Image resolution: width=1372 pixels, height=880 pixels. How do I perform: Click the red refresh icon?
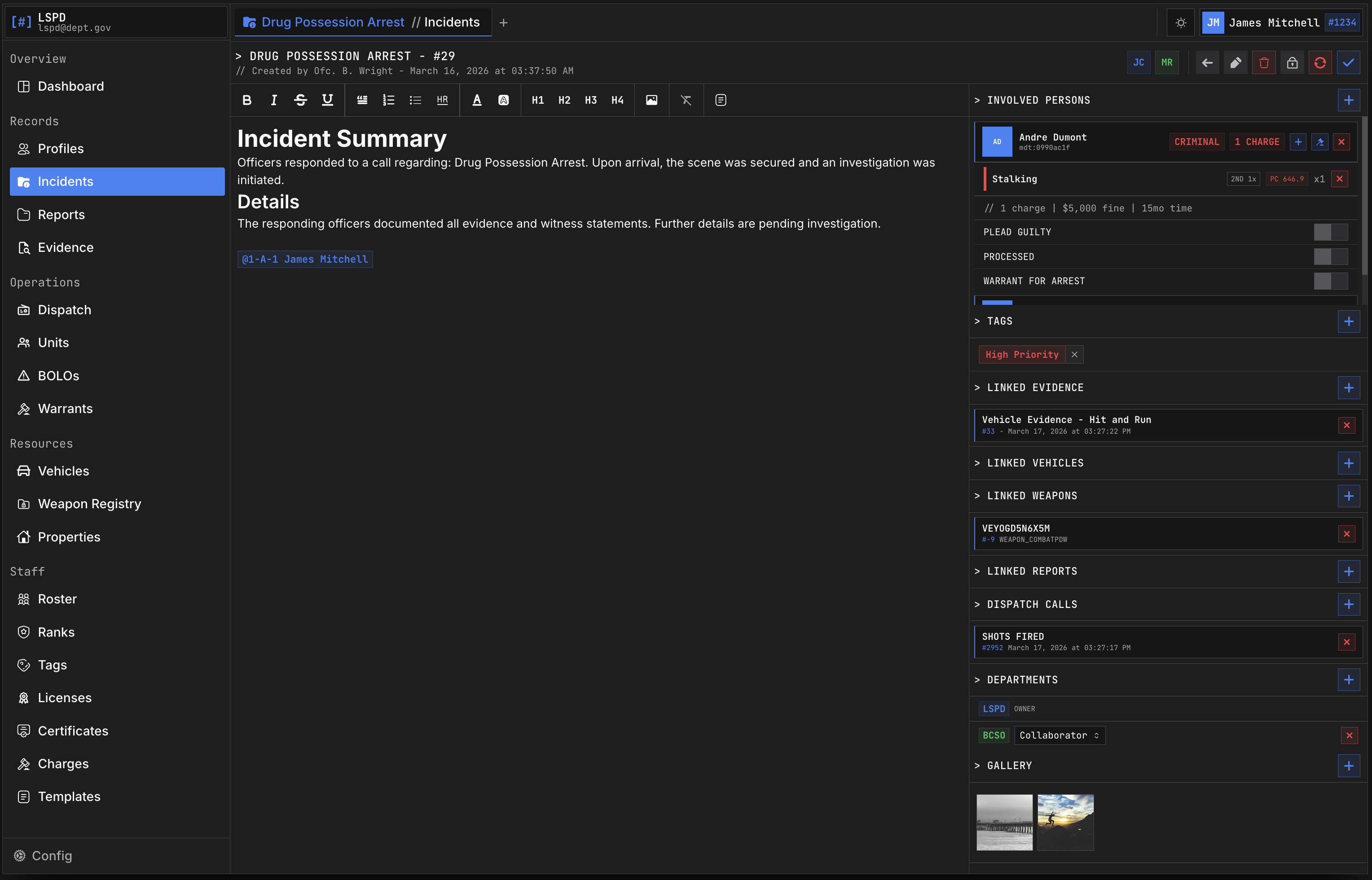[1320, 62]
